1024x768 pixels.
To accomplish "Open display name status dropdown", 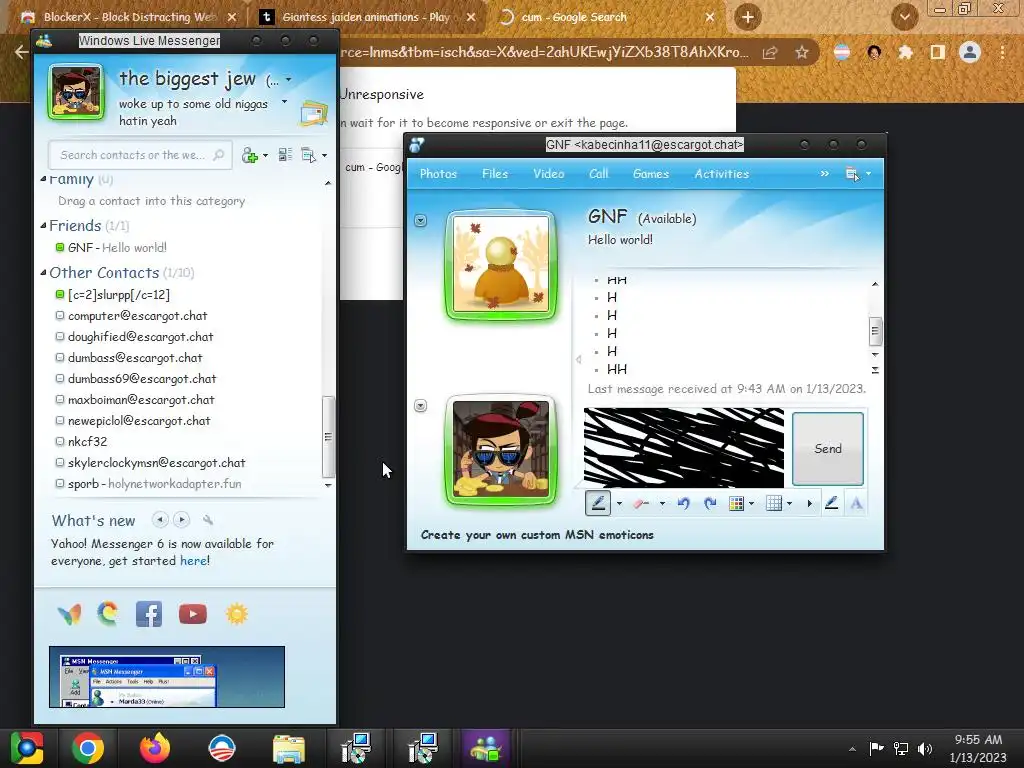I will (x=289, y=80).
